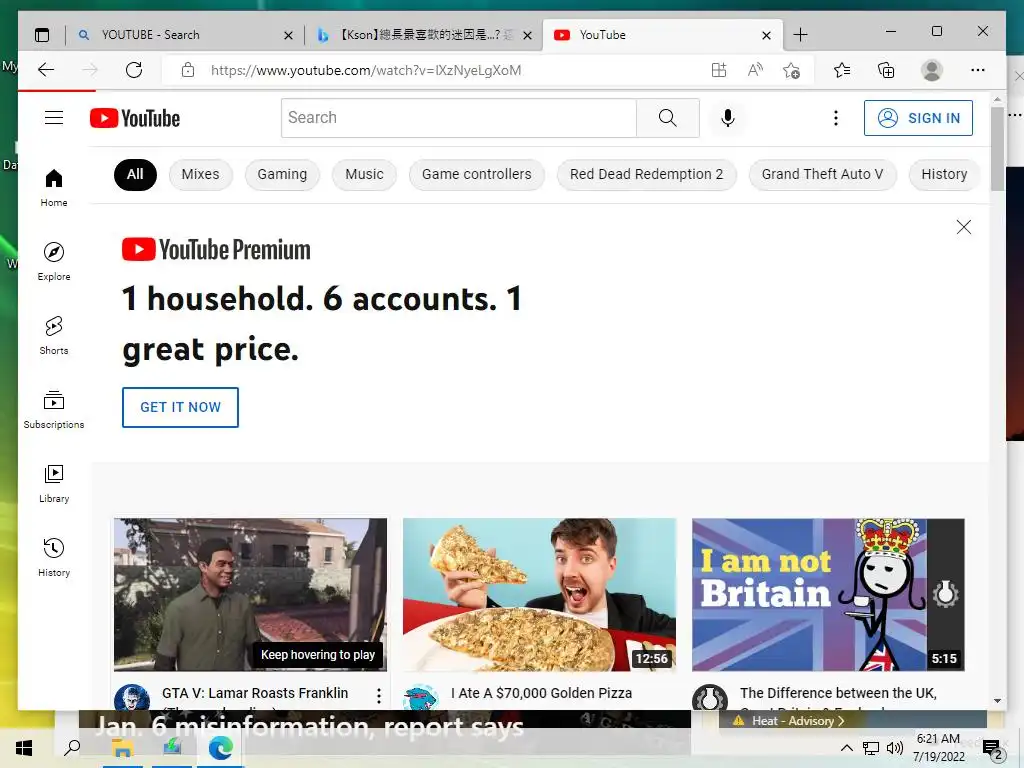
Task: Select Red Dead Redemption 2 chip
Action: 647,174
